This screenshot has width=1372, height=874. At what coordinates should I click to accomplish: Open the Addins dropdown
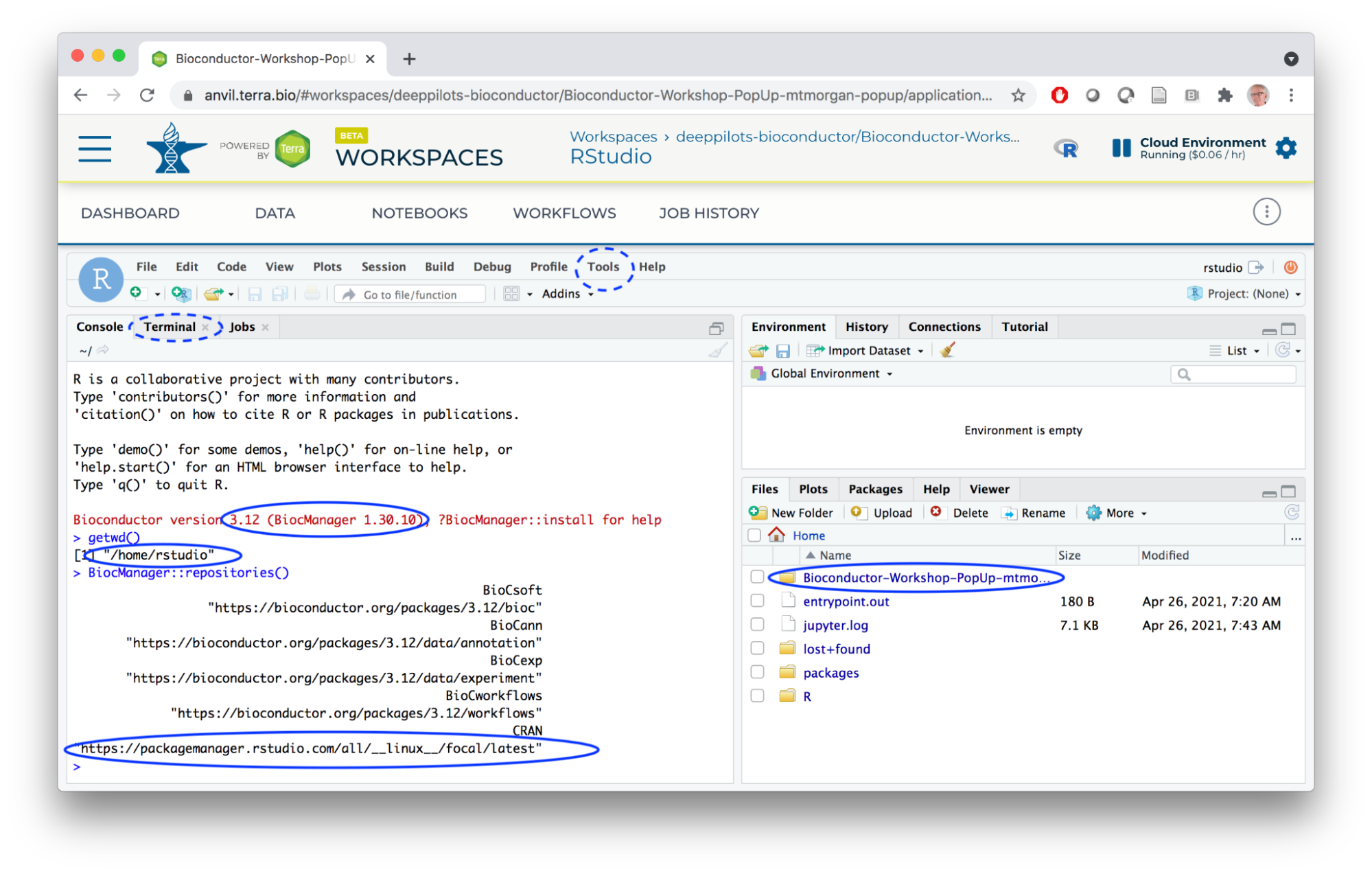pyautogui.click(x=568, y=294)
